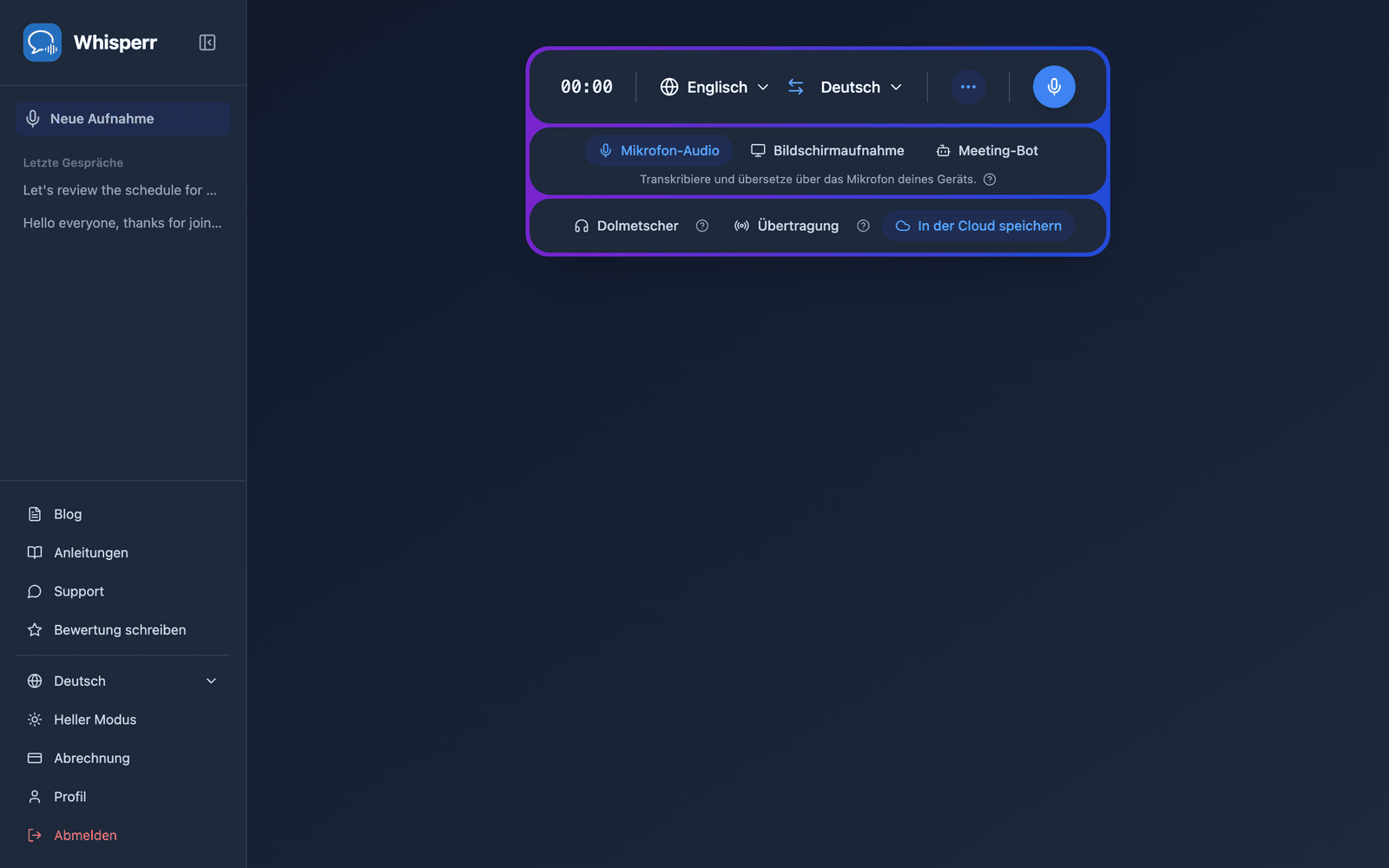Open the Profil page

point(122,797)
